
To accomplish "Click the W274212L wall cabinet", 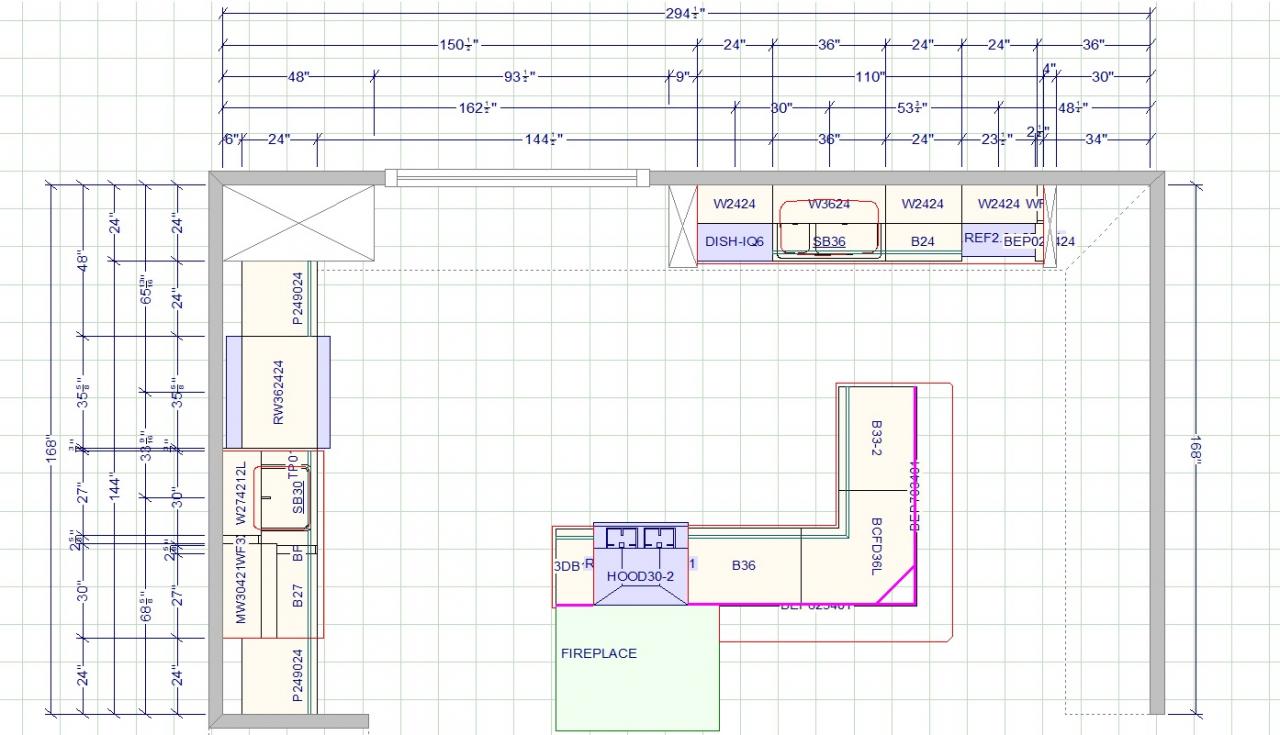I will coord(240,494).
